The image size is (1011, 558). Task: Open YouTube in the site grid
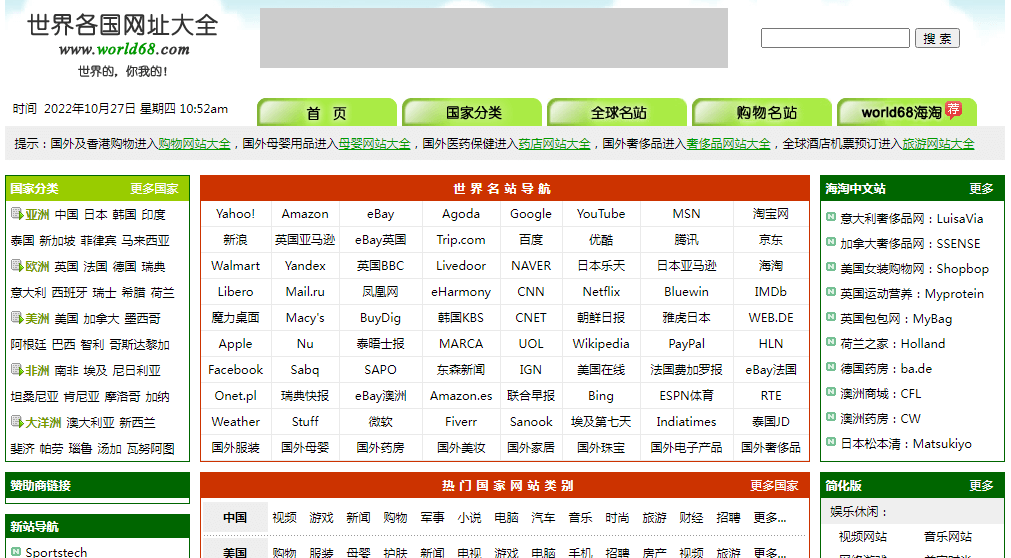601,214
